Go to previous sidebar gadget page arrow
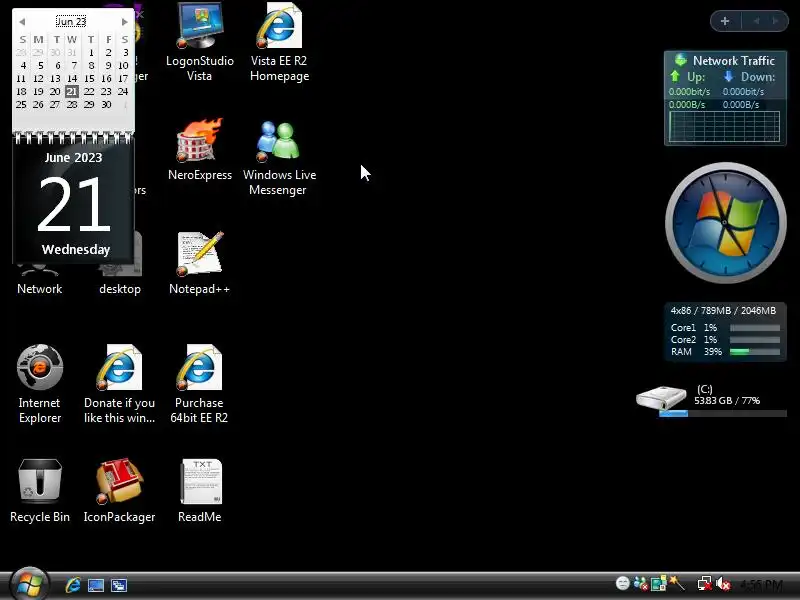 (x=756, y=21)
